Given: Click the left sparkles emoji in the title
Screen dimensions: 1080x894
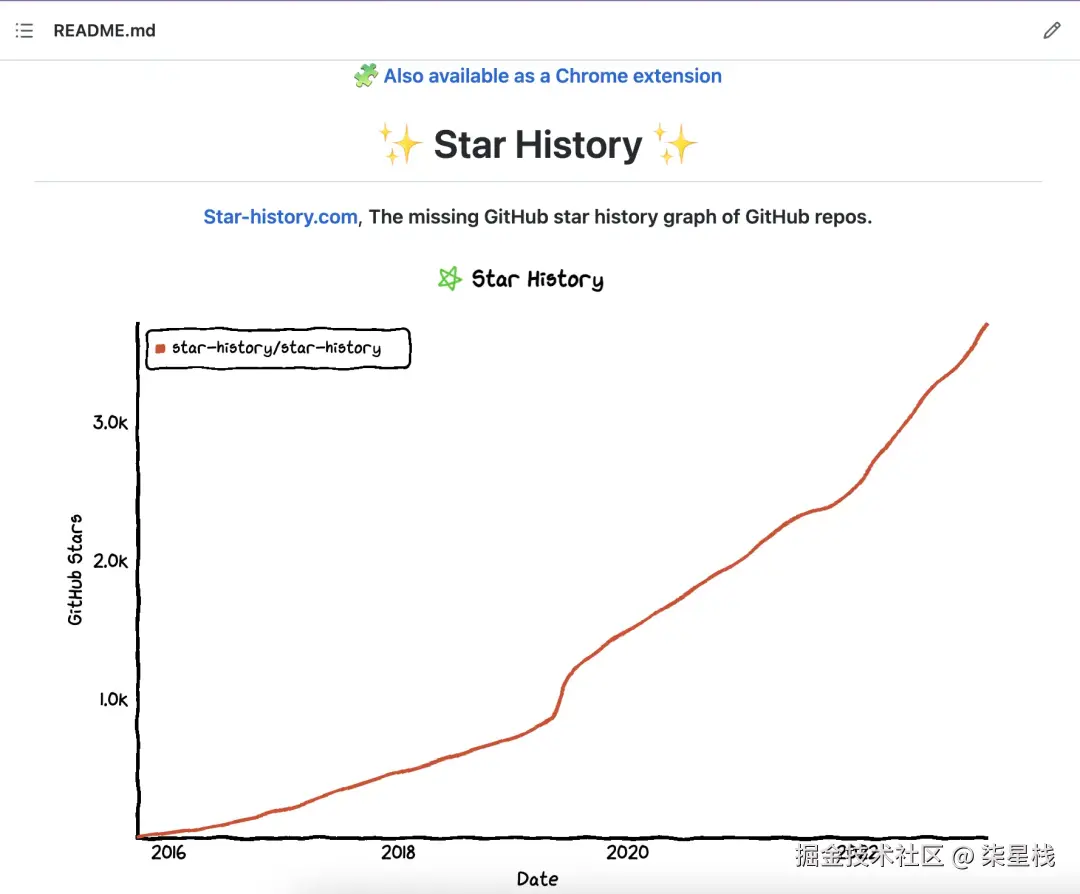Looking at the screenshot, I should click(x=400, y=144).
